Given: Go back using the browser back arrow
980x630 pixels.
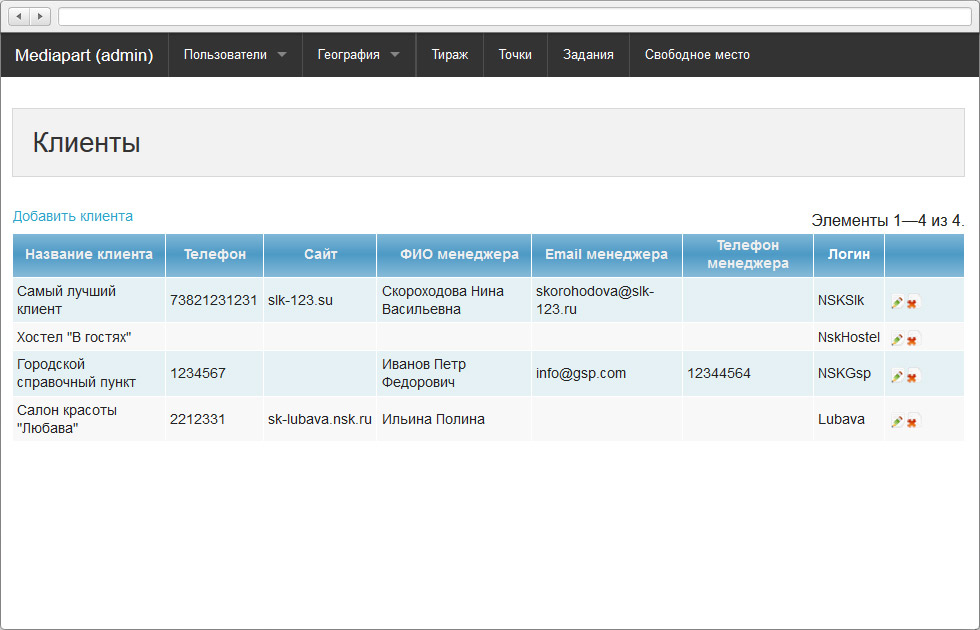Looking at the screenshot, I should [19, 16].
